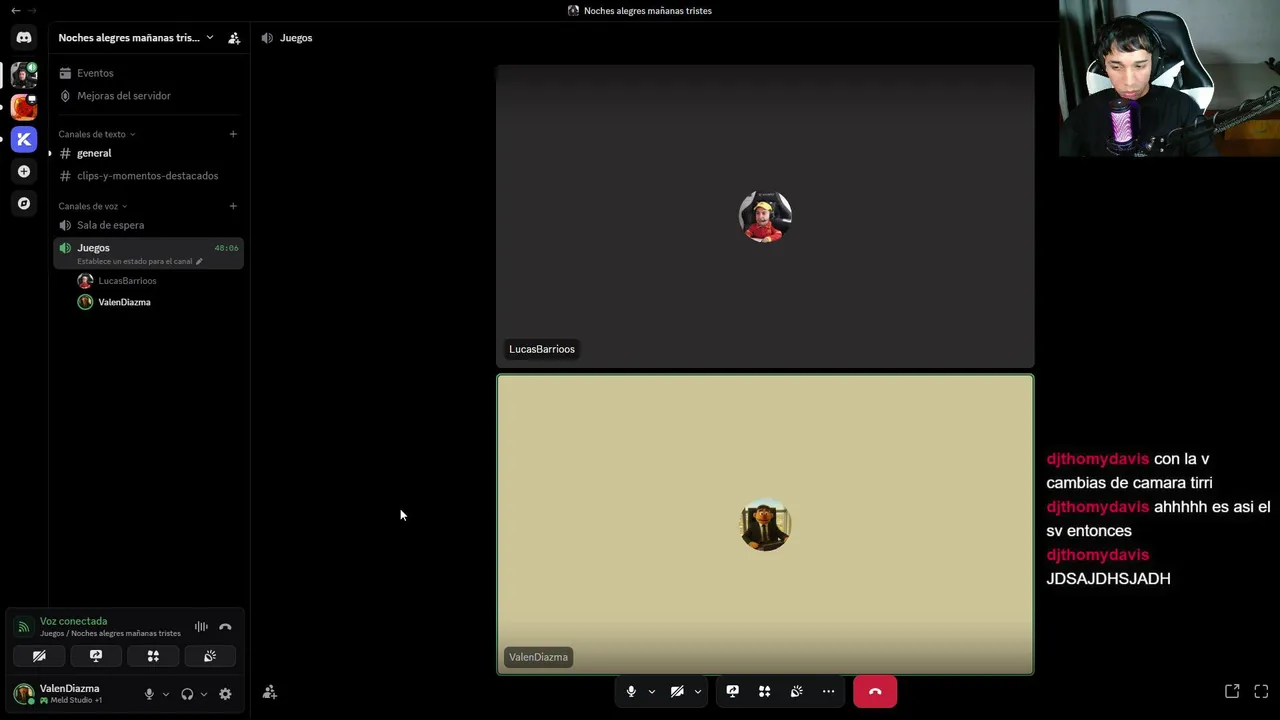Image resolution: width=1280 pixels, height=720 pixels.
Task: Open soundboard in the voice panel
Action: (x=210, y=656)
